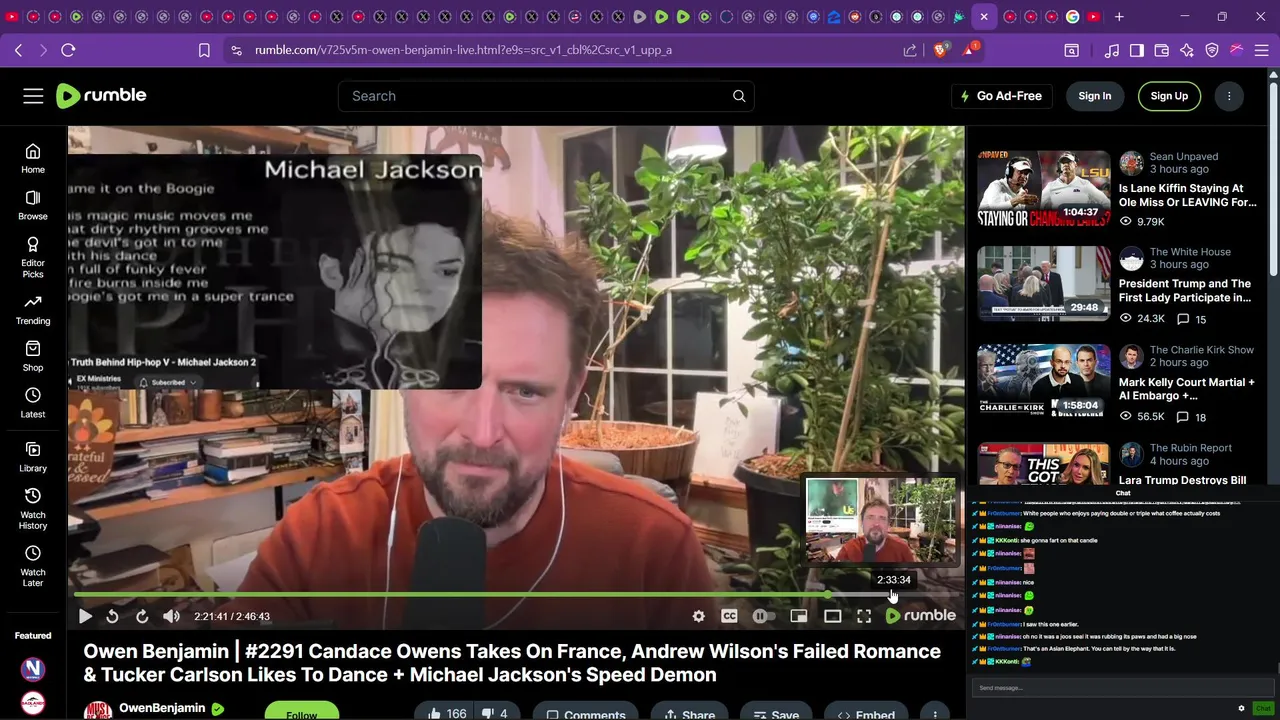Open more video actions (three dots)
Screen dimensions: 1280x720
pos(935,713)
